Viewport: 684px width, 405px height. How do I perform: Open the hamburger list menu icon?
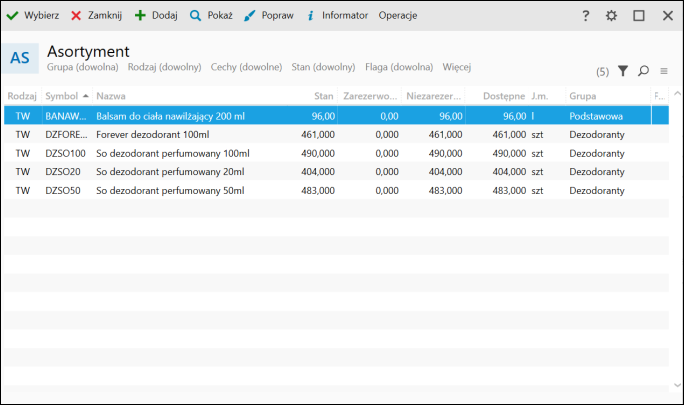pos(663,71)
